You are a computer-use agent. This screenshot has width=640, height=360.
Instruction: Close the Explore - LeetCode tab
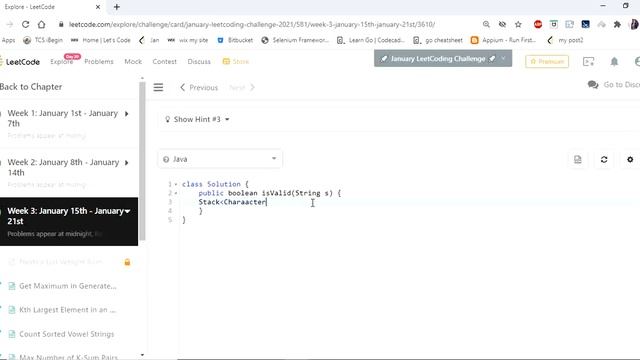click(x=98, y=7)
